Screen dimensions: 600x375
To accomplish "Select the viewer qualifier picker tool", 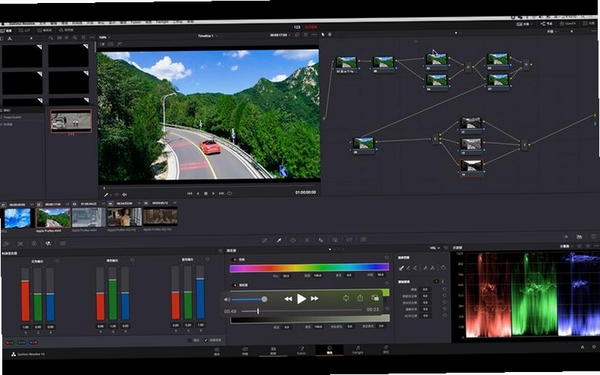I will [x=106, y=195].
